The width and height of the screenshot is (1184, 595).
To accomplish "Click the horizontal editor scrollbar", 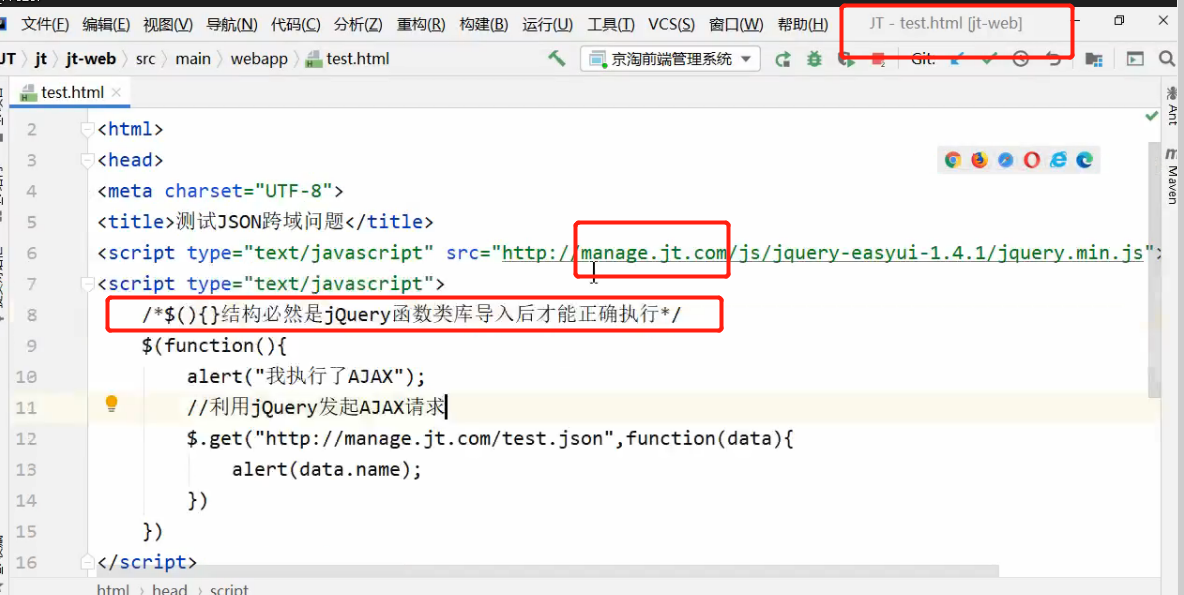I will pos(544,571).
